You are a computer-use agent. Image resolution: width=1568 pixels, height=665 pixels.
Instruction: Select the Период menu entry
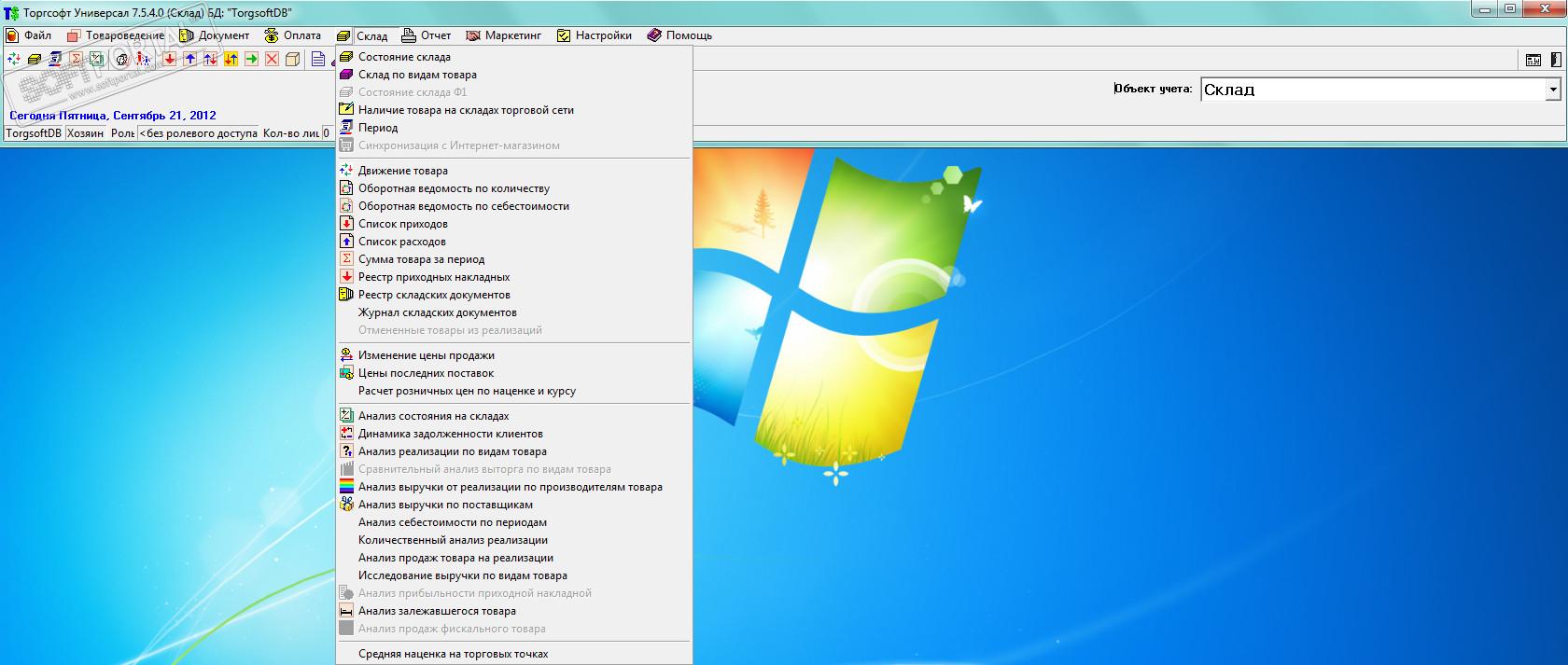513,128
